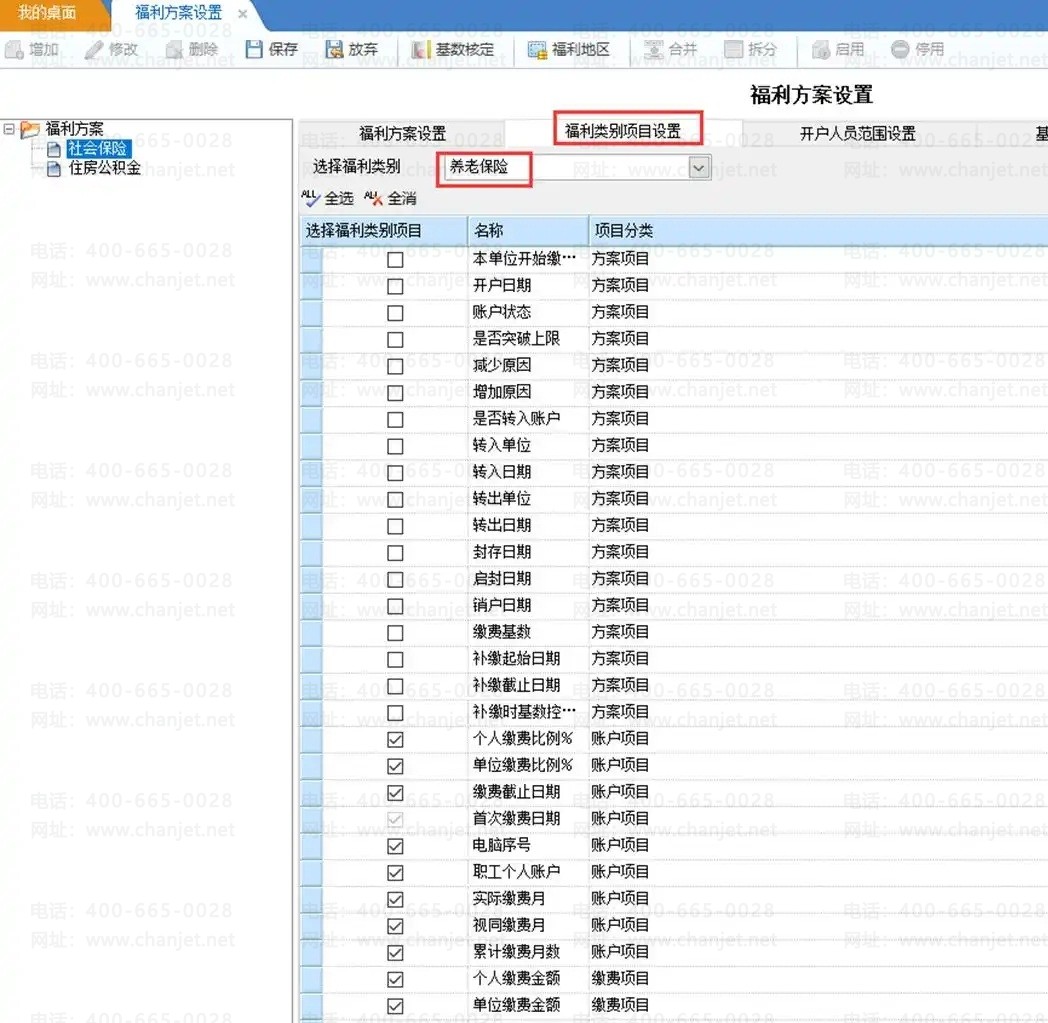Close the 福利方案设置 window tab
Image resolution: width=1048 pixels, height=1023 pixels.
tap(243, 14)
